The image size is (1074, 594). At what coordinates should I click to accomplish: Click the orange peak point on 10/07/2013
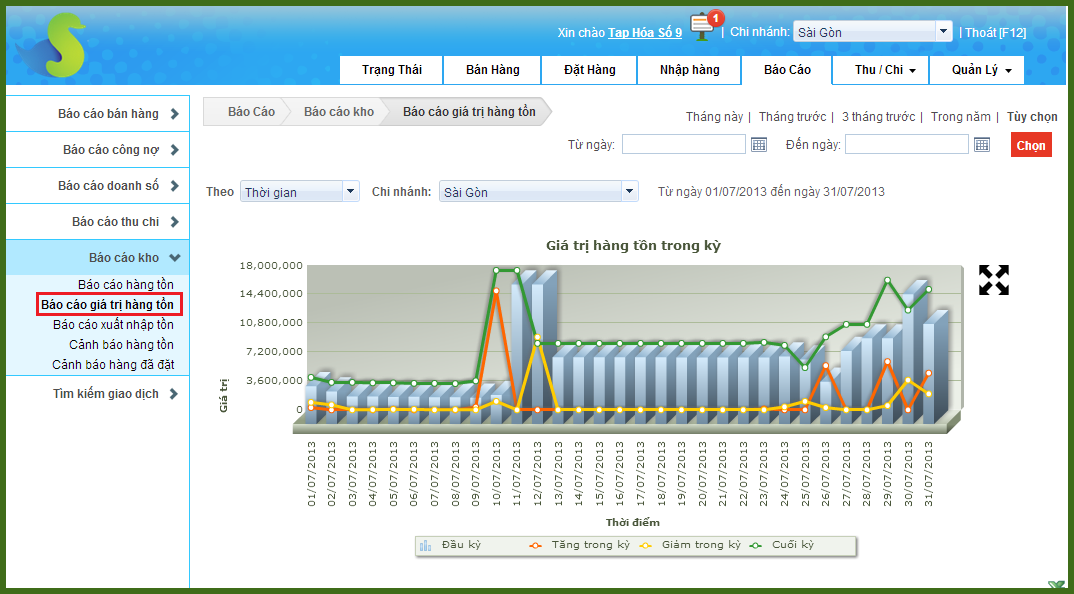click(496, 291)
